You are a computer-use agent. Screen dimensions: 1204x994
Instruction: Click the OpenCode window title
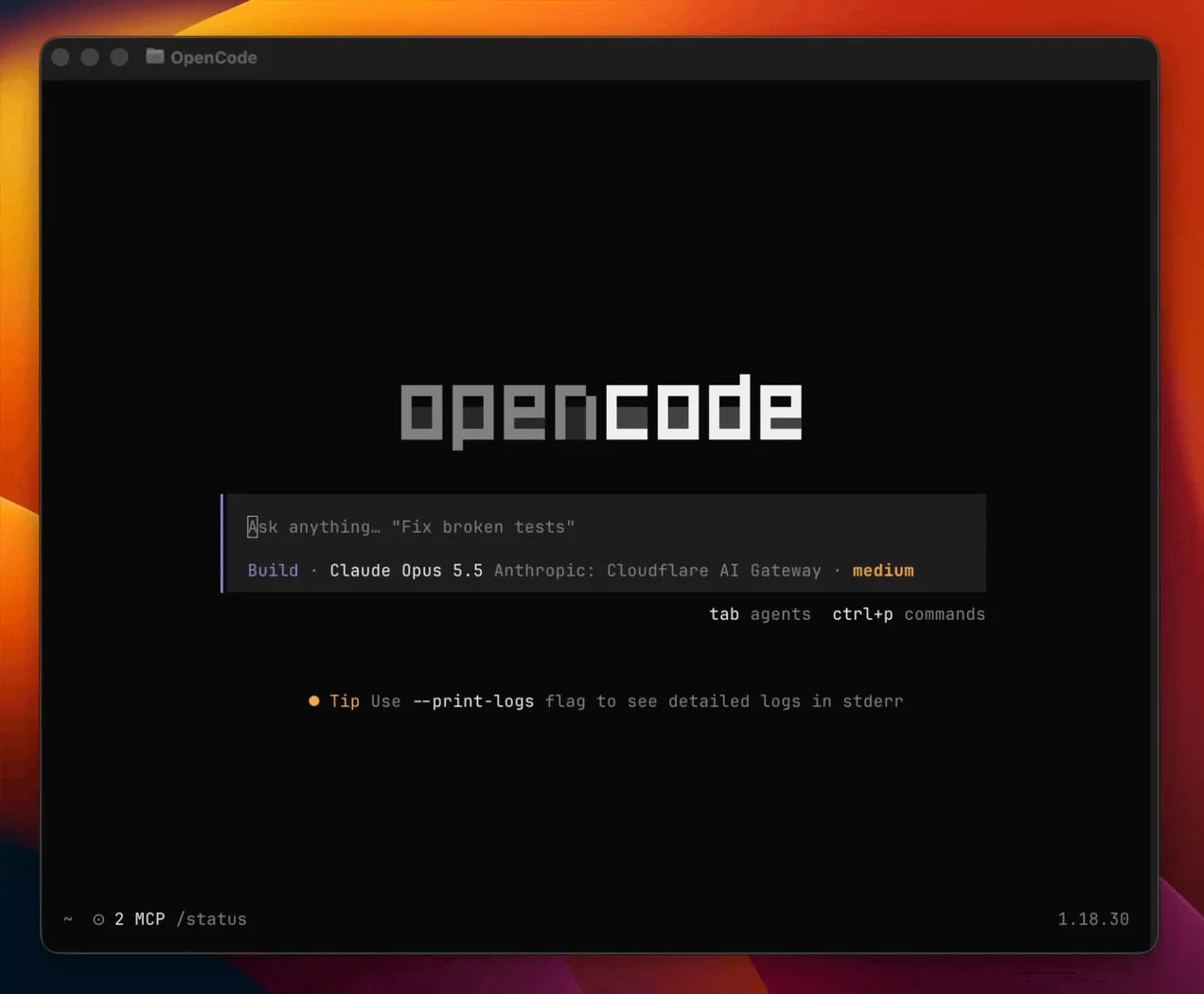214,58
